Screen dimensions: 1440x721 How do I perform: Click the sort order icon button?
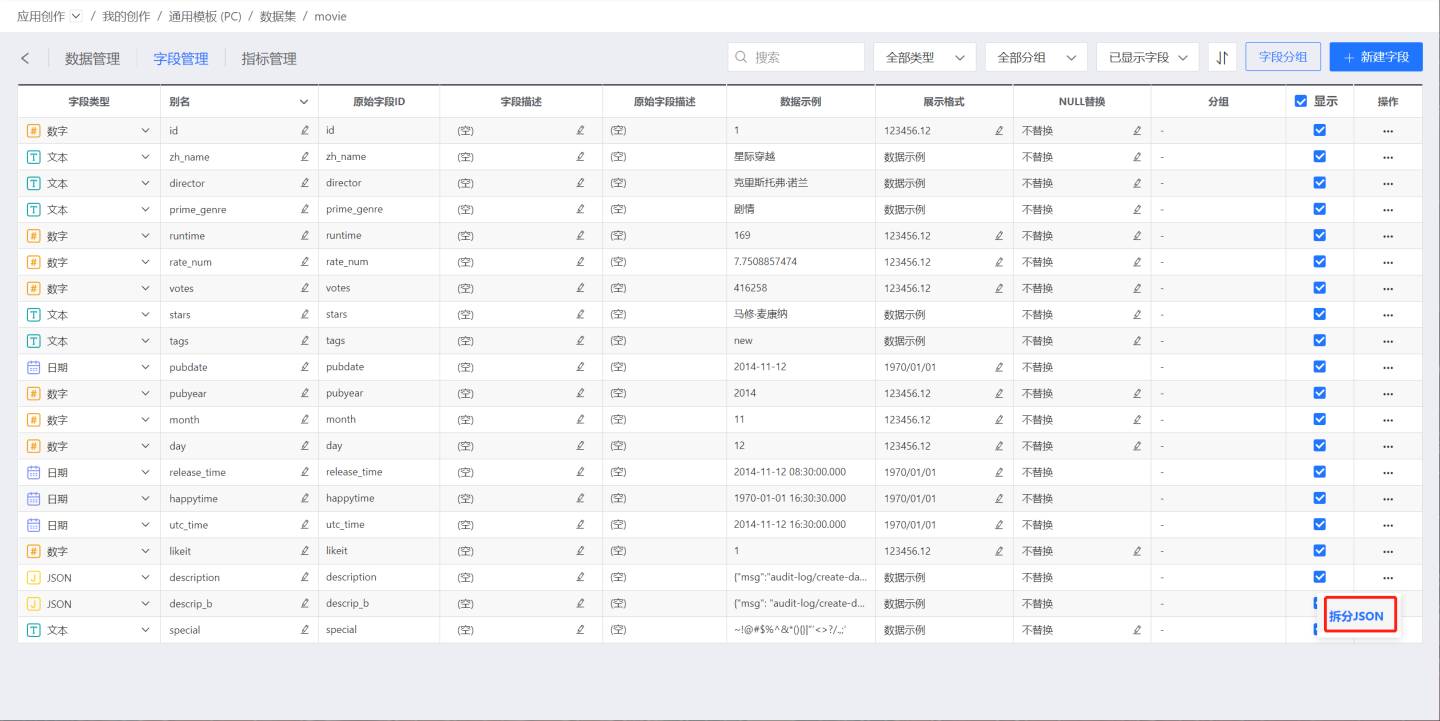[x=1222, y=58]
